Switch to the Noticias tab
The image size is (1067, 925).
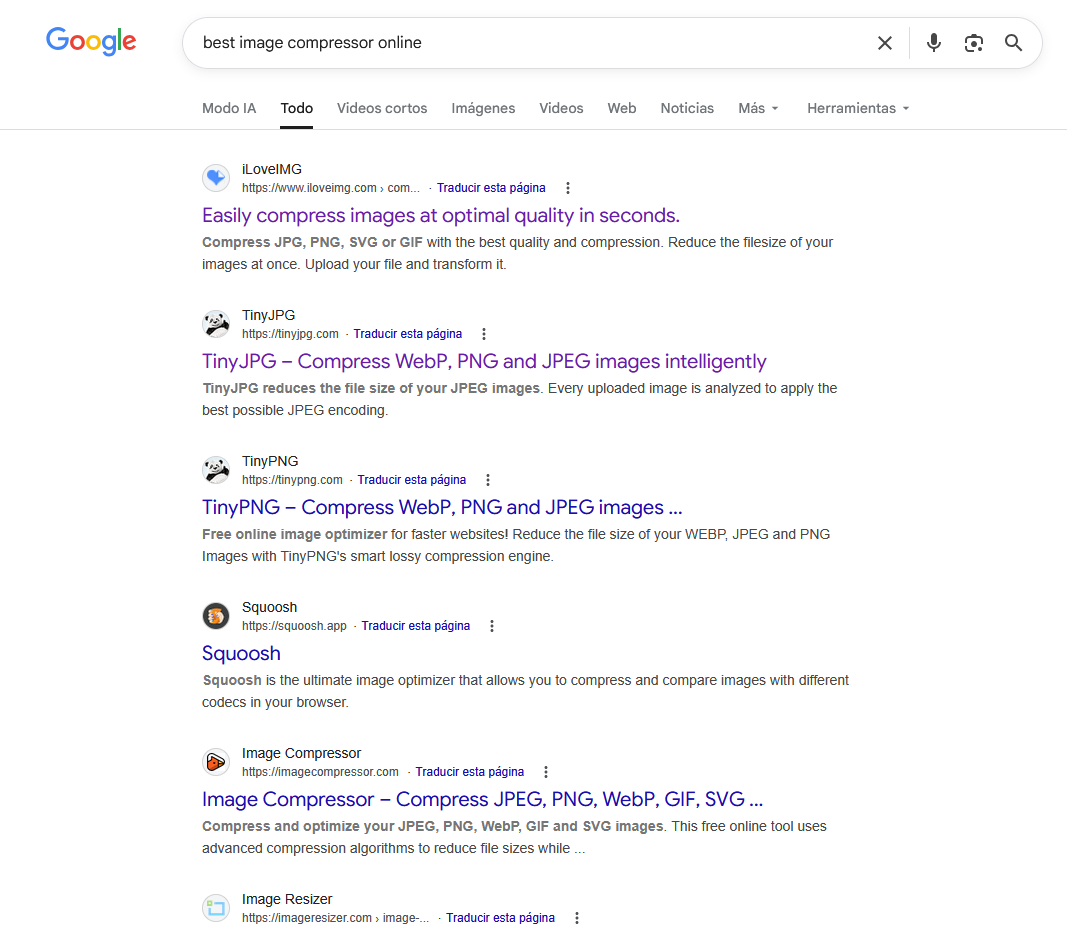[687, 108]
